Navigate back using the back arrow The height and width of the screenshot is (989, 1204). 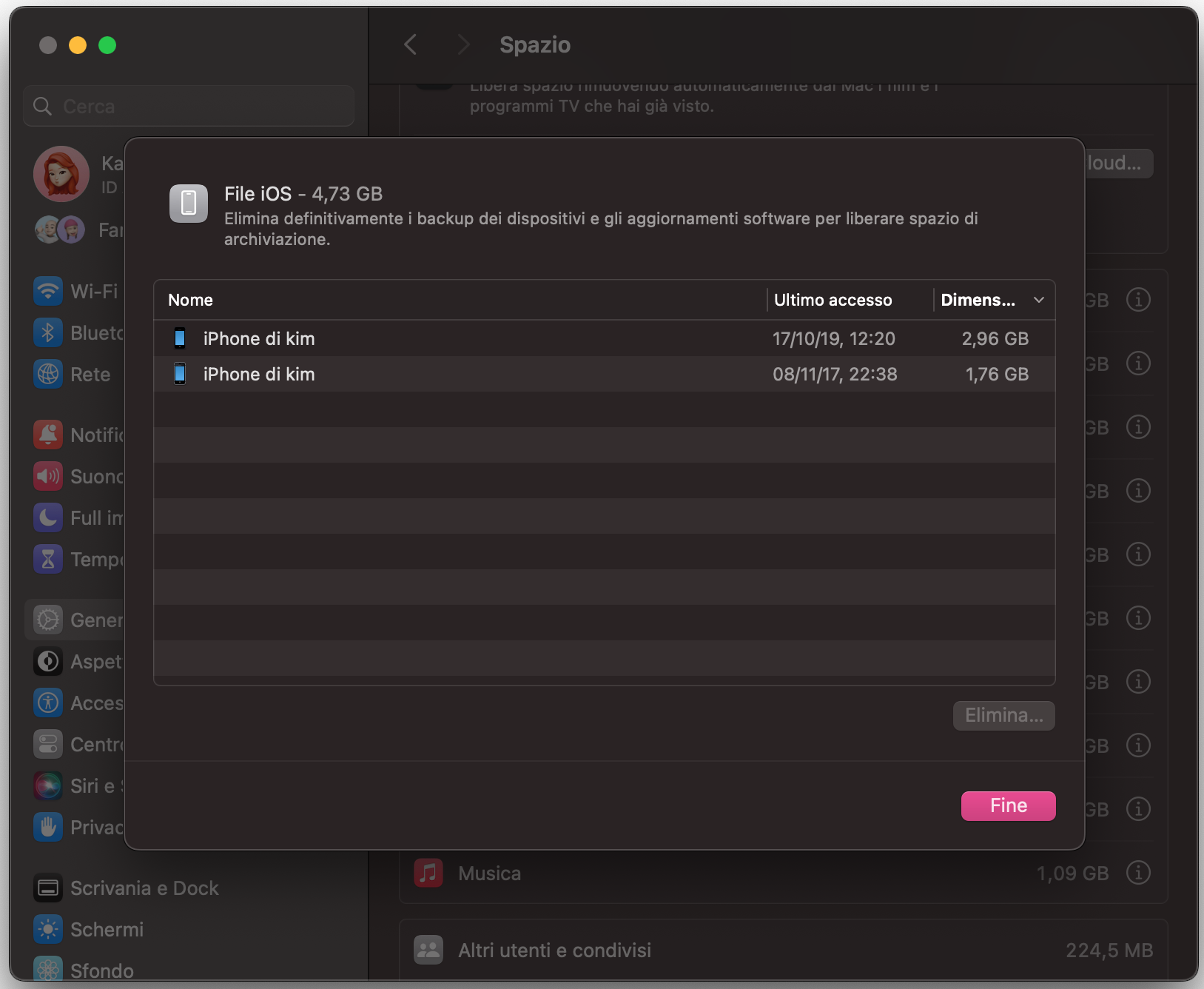tap(411, 44)
